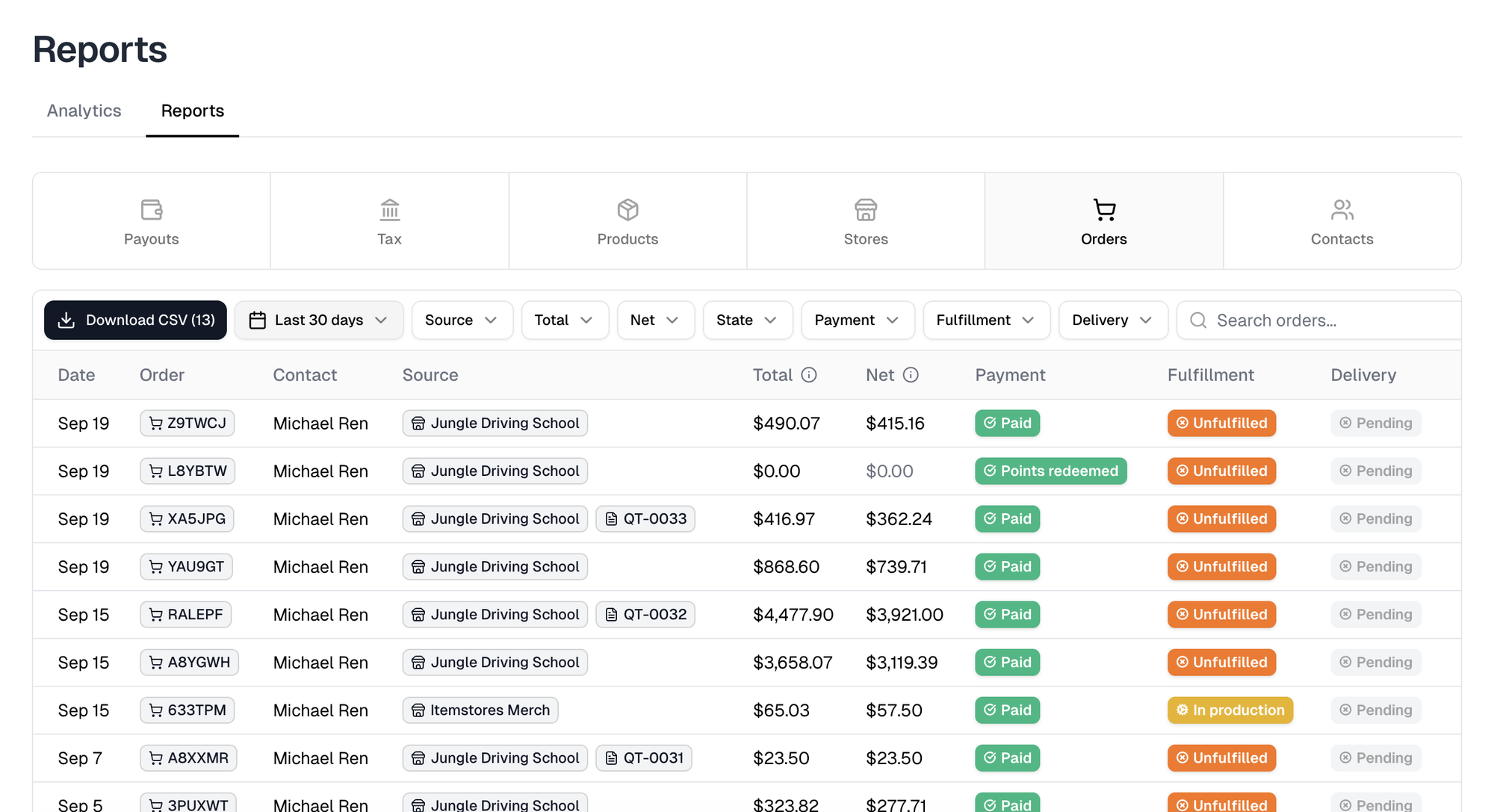Click the cart icon on order XA5JPG
Screen dimensions: 1494x812
pyautogui.click(x=156, y=519)
